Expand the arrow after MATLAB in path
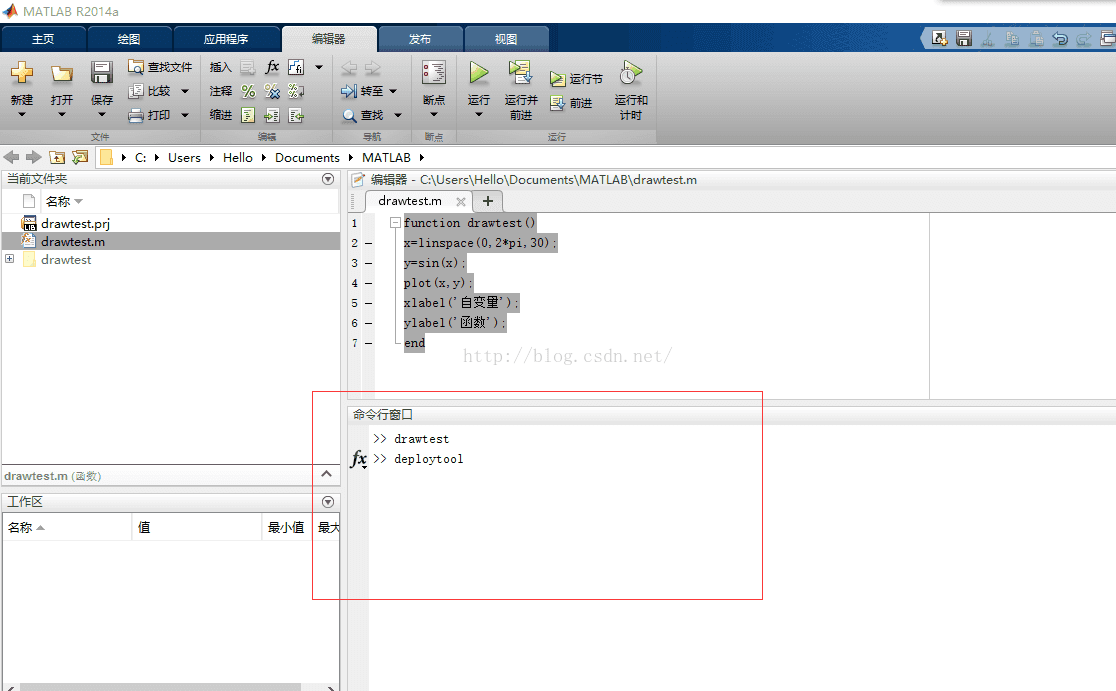1116x691 pixels. [x=421, y=158]
